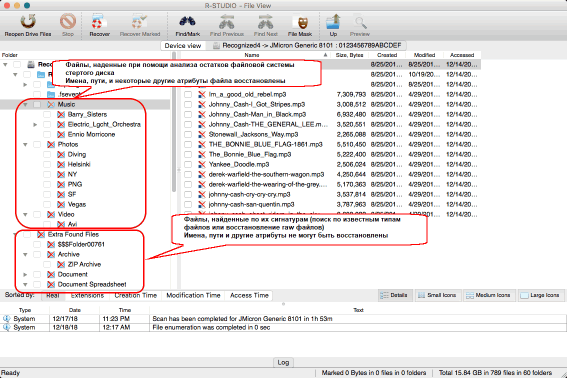Click the Video folder icon in the tree

click(x=51, y=215)
